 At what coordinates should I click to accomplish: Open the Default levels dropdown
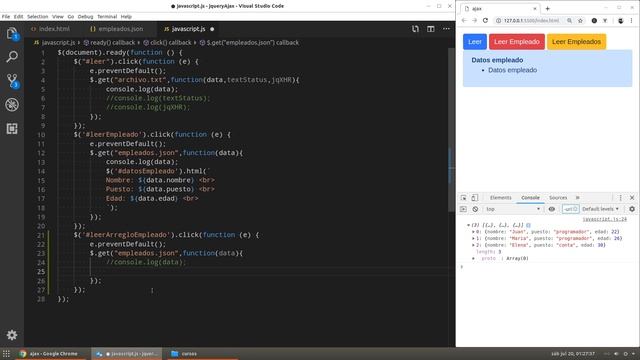(600, 209)
